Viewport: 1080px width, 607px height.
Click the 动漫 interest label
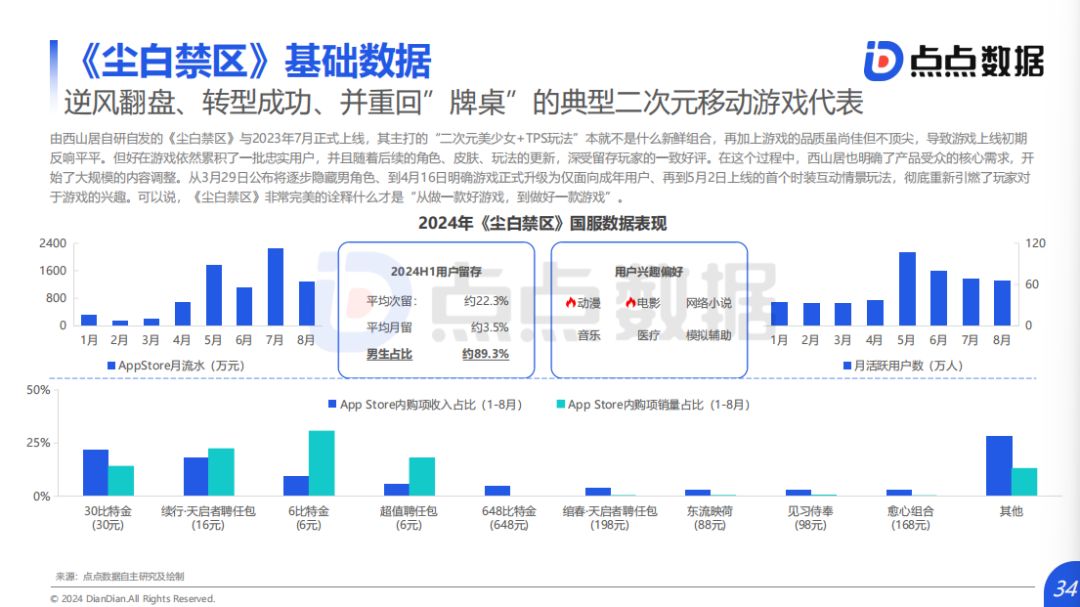589,302
